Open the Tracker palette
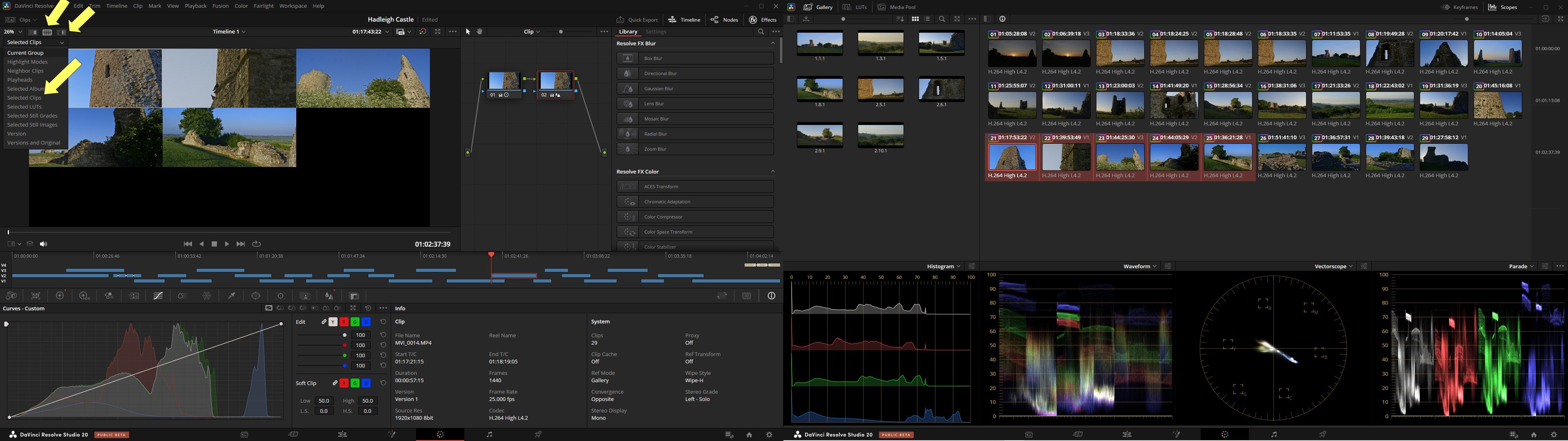The width and height of the screenshot is (1568, 441). click(x=281, y=296)
